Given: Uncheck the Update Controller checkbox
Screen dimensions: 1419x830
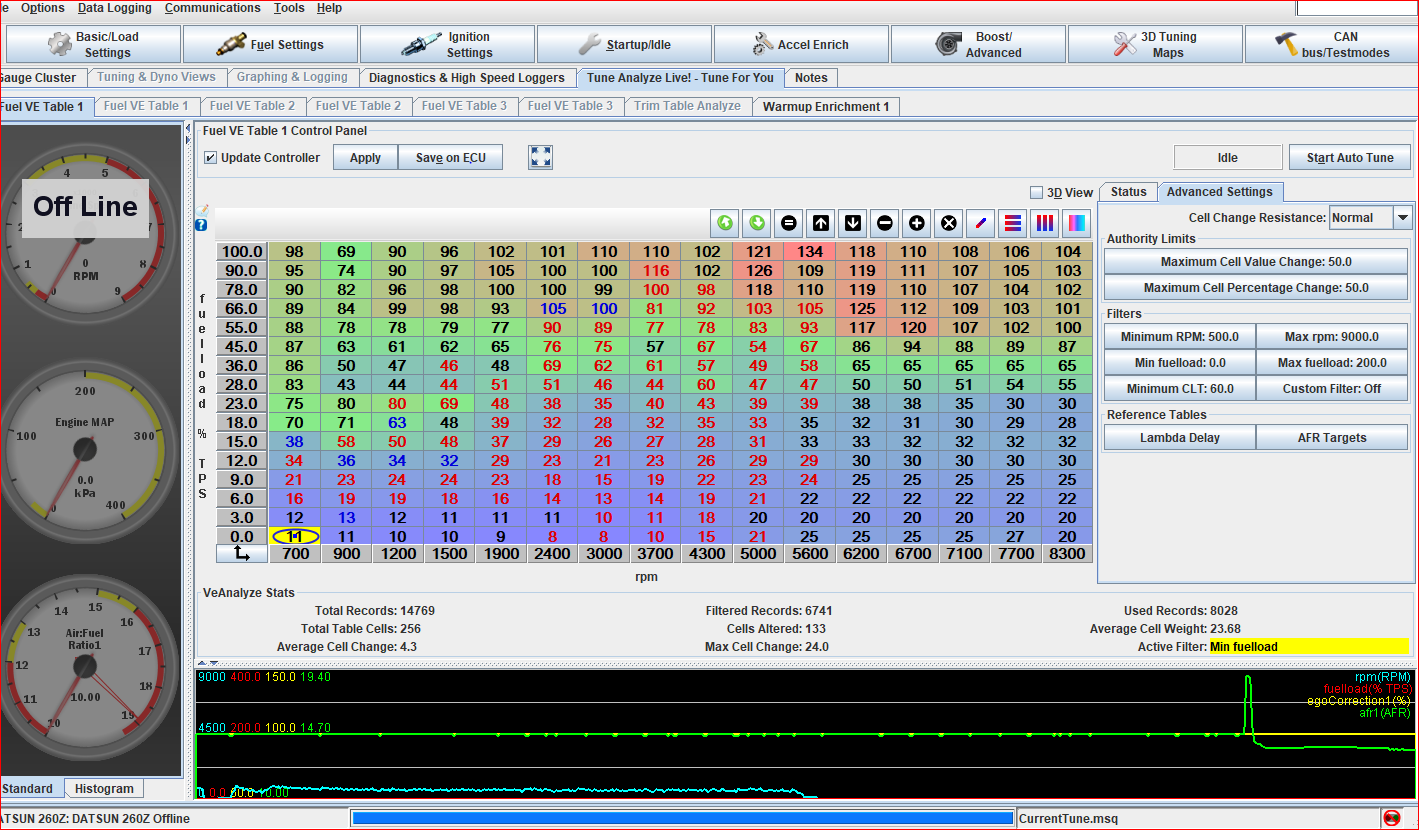Looking at the screenshot, I should pos(211,158).
